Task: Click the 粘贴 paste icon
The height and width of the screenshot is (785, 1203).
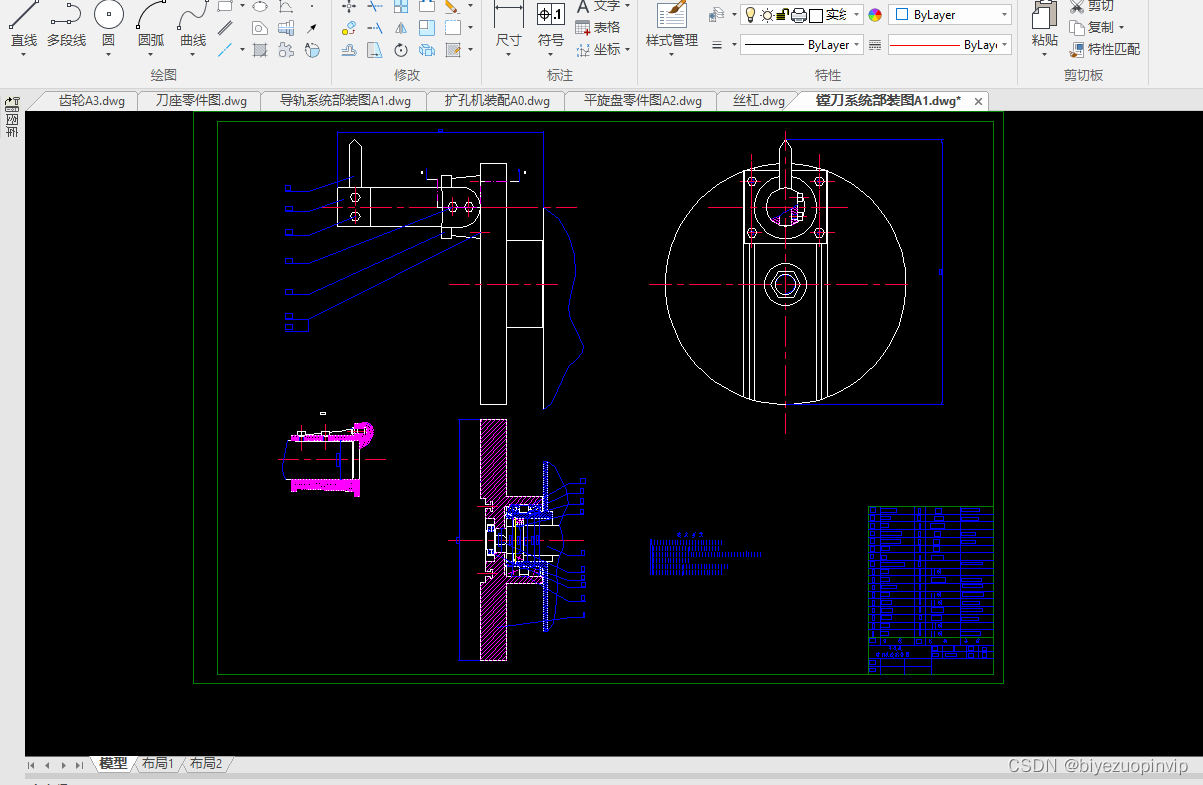Action: click(1044, 24)
